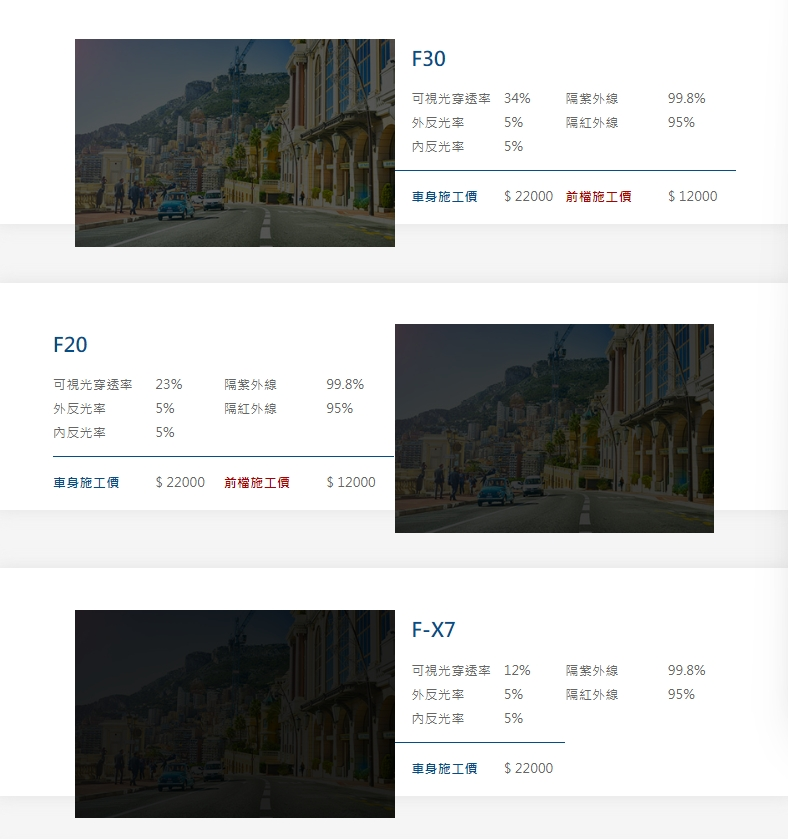Screen dimensions: 788x839
Task: Click F20's 23% visible light transmittance value
Action: coord(169,384)
